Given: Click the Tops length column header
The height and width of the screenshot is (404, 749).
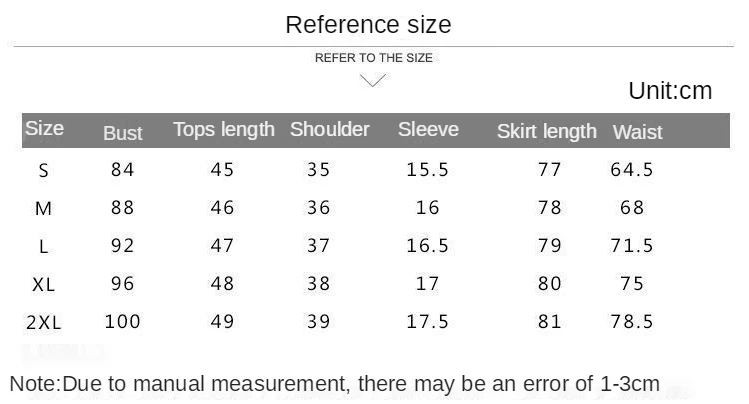Looking at the screenshot, I should pos(223,130).
